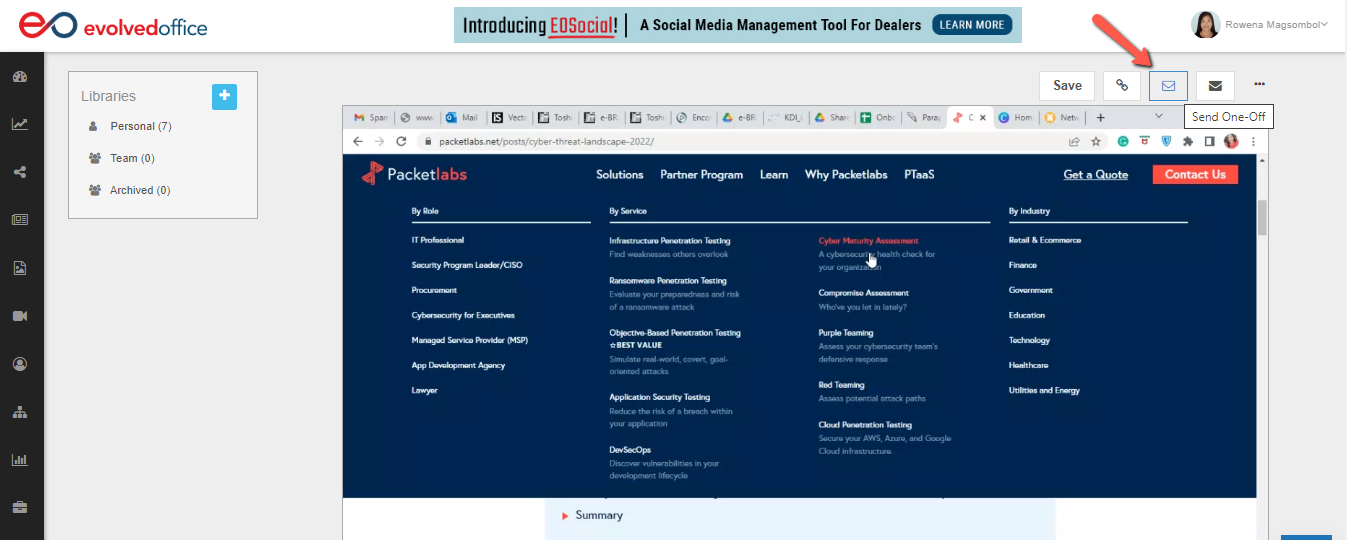Image resolution: width=1347 pixels, height=540 pixels.
Task: Click the new tab plus in screenshot
Action: tap(1100, 117)
